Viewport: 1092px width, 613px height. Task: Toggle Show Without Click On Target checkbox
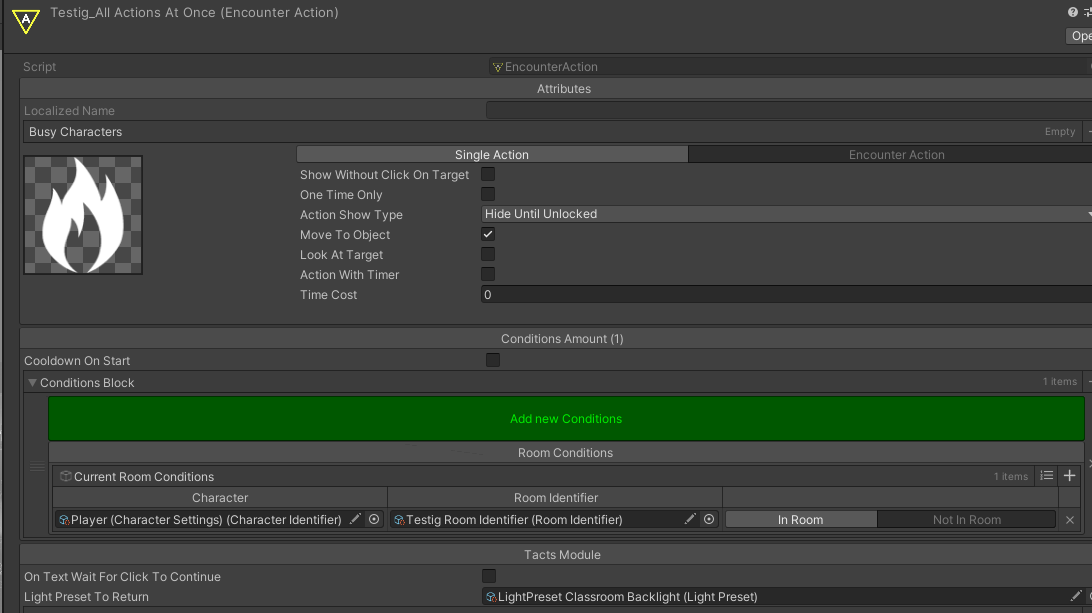point(488,174)
